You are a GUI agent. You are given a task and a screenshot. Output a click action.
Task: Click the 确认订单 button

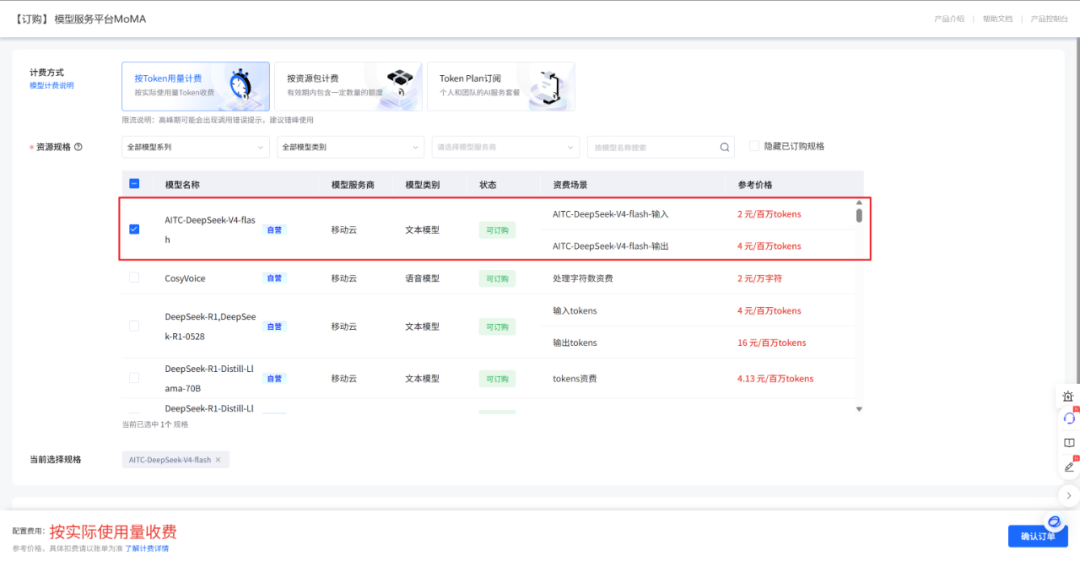pyautogui.click(x=1038, y=536)
